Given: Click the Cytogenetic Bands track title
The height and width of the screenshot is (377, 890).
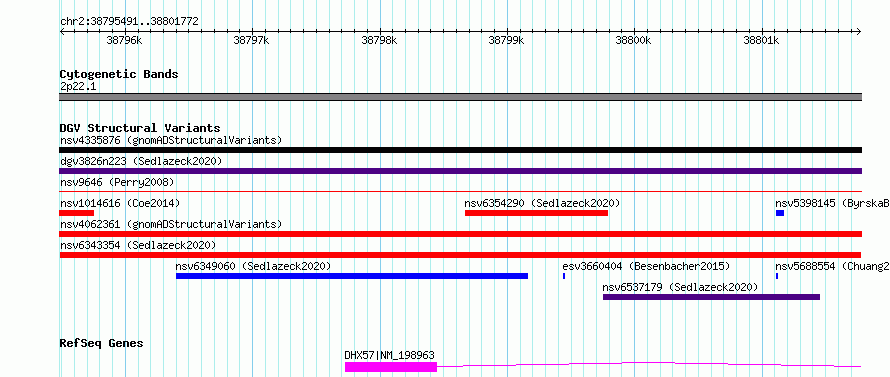Looking at the screenshot, I should click(x=119, y=74).
